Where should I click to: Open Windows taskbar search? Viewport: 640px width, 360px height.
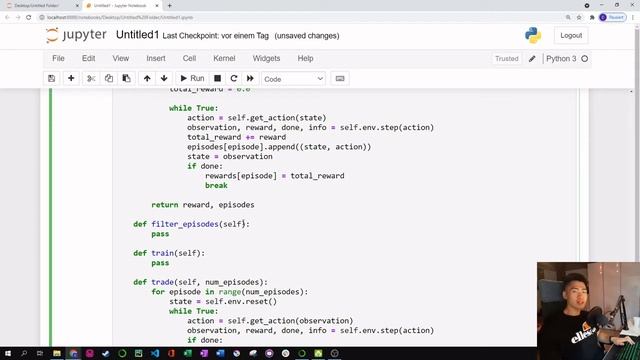click(24, 353)
